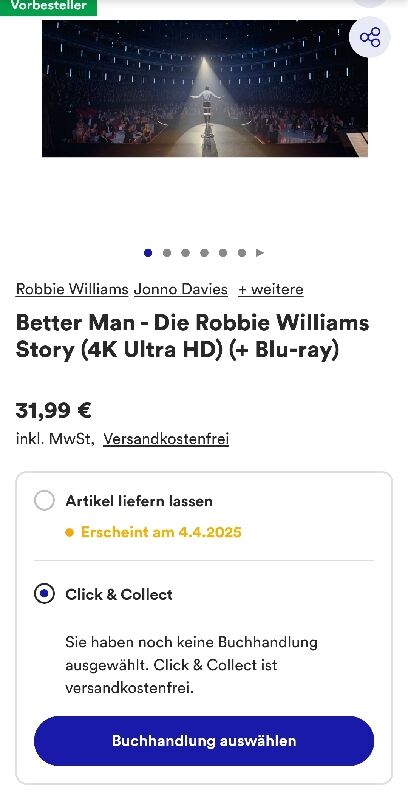Open the concert stage product image

coord(205,88)
